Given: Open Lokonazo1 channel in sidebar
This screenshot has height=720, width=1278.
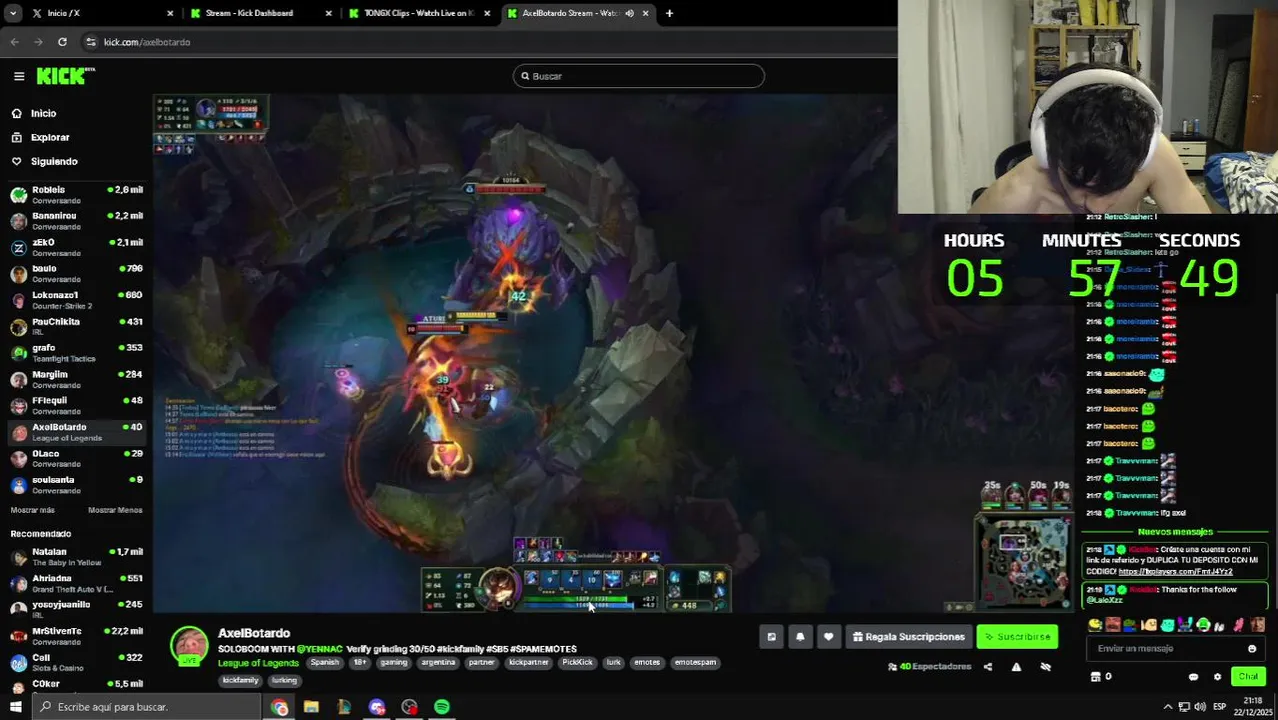Looking at the screenshot, I should (x=76, y=300).
